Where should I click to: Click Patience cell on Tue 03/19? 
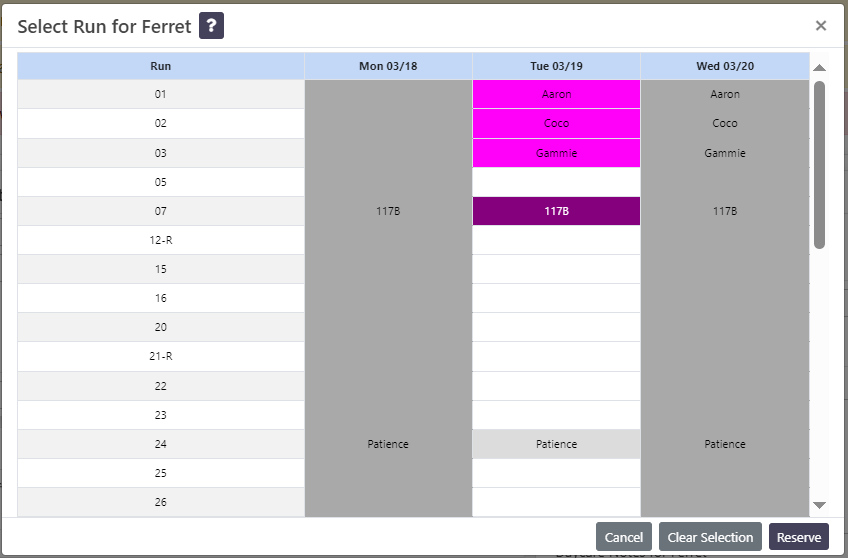point(556,444)
